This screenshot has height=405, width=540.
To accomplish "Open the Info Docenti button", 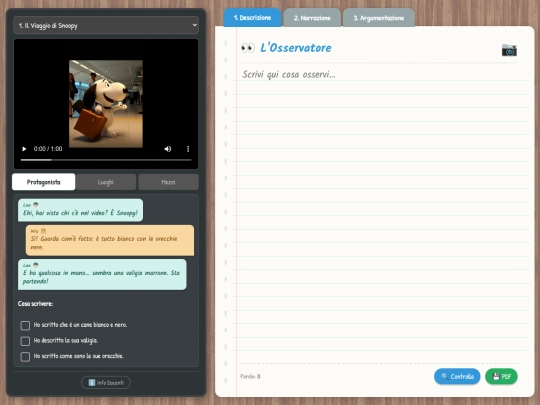I will point(106,383).
